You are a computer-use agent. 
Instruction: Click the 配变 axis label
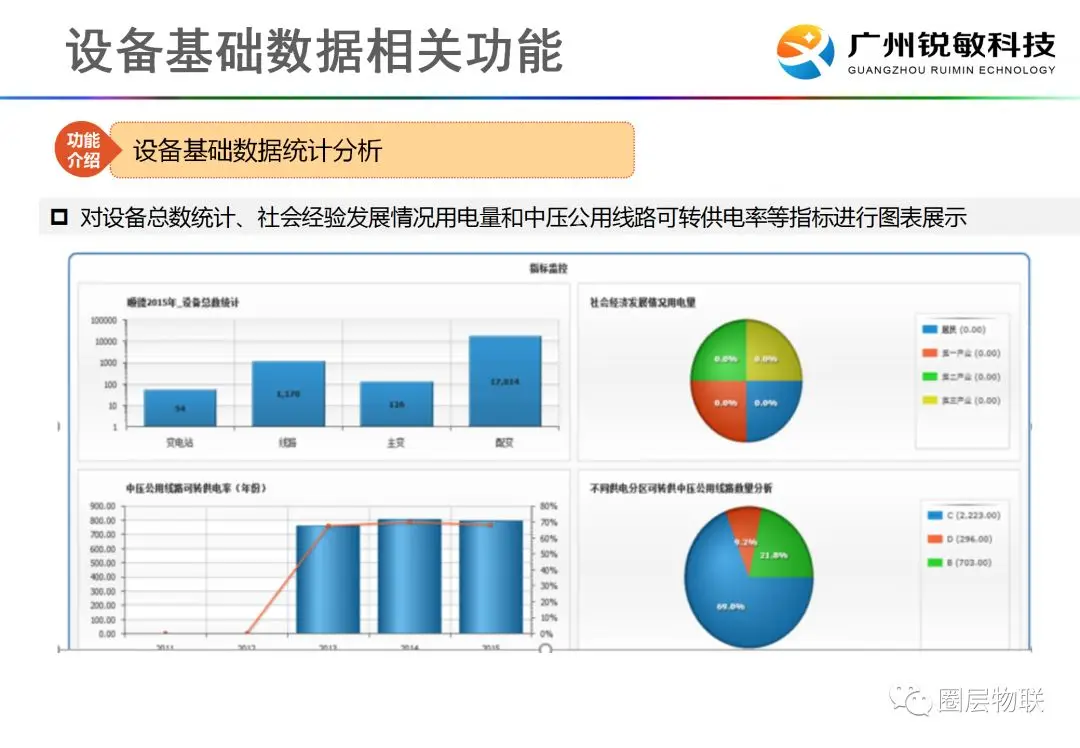coord(504,443)
